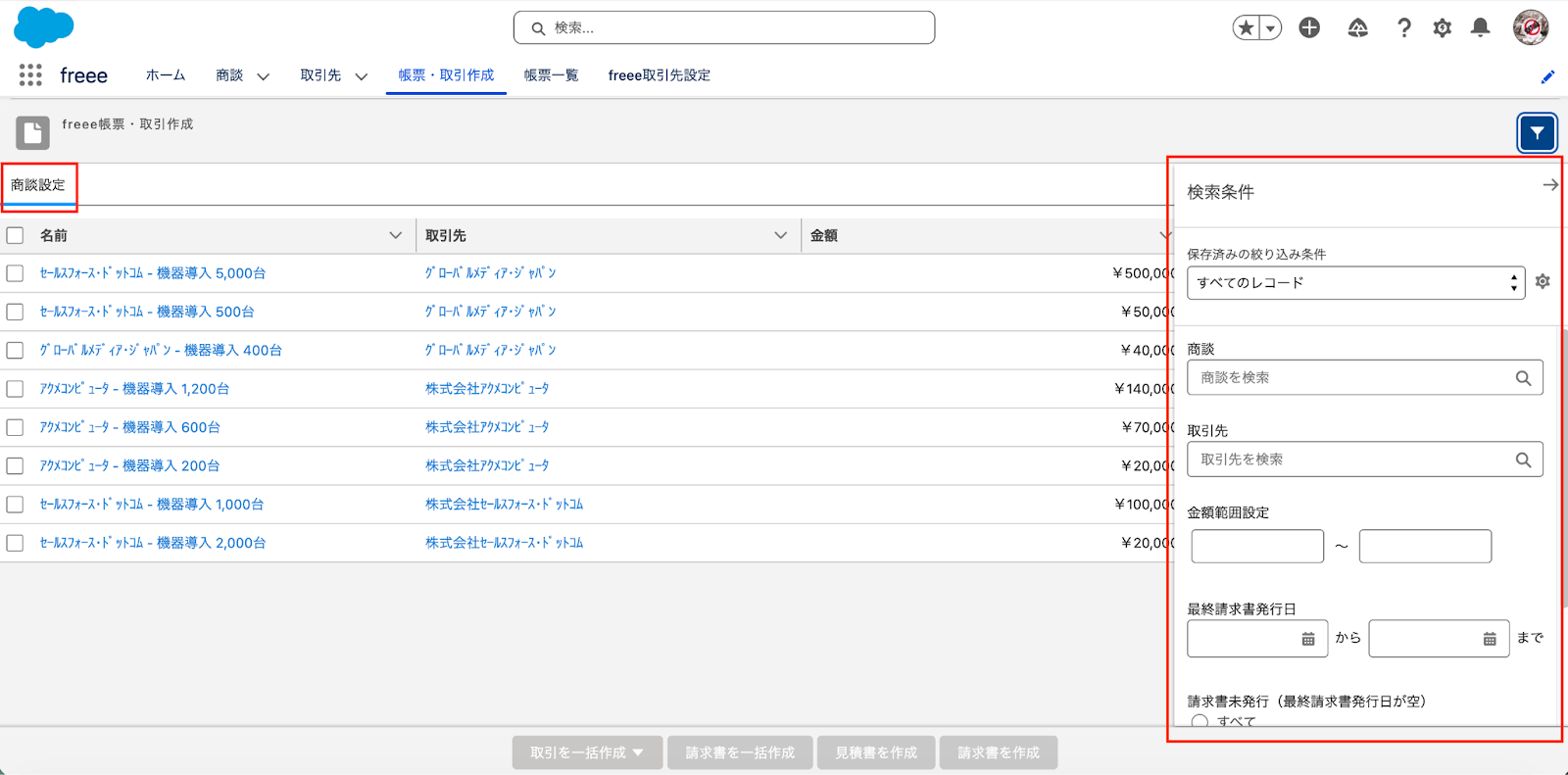Click the global create plus icon
This screenshot has height=775, width=1568.
[x=1309, y=28]
